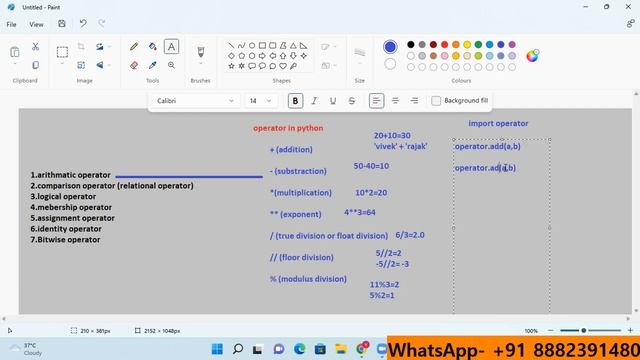Viewport: 640px width, 360px height.
Task: Open taskbar Search
Action: click(x=238, y=349)
